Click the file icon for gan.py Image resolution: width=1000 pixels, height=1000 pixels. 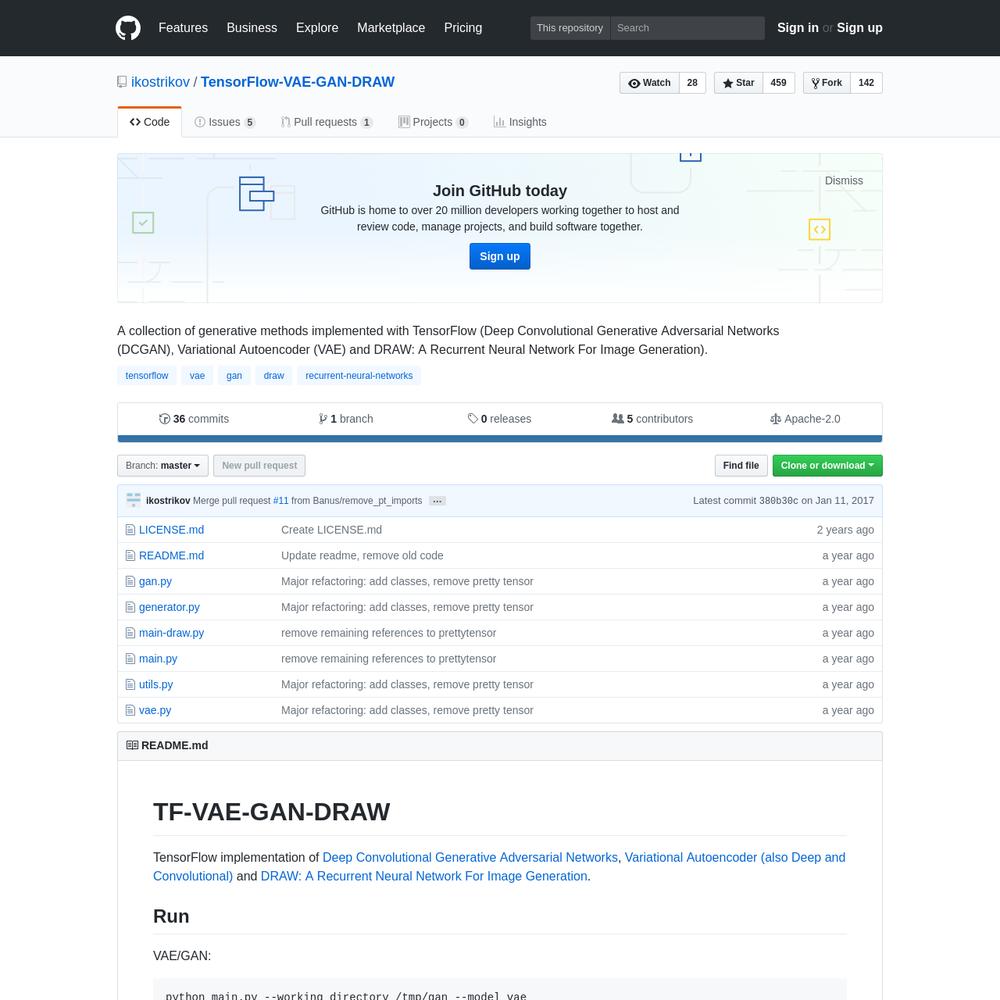(130, 582)
